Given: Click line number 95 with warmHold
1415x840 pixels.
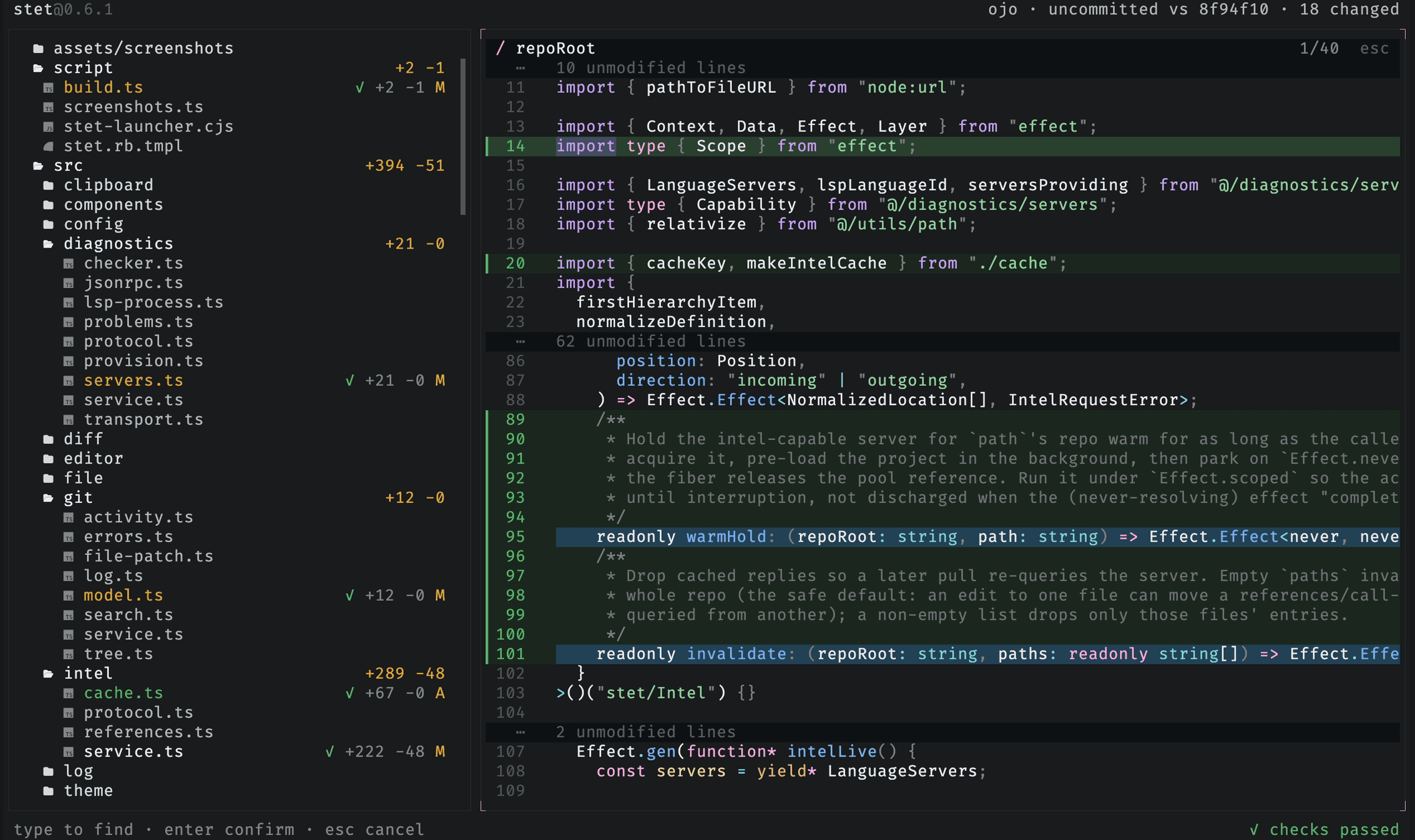Looking at the screenshot, I should [x=515, y=537].
